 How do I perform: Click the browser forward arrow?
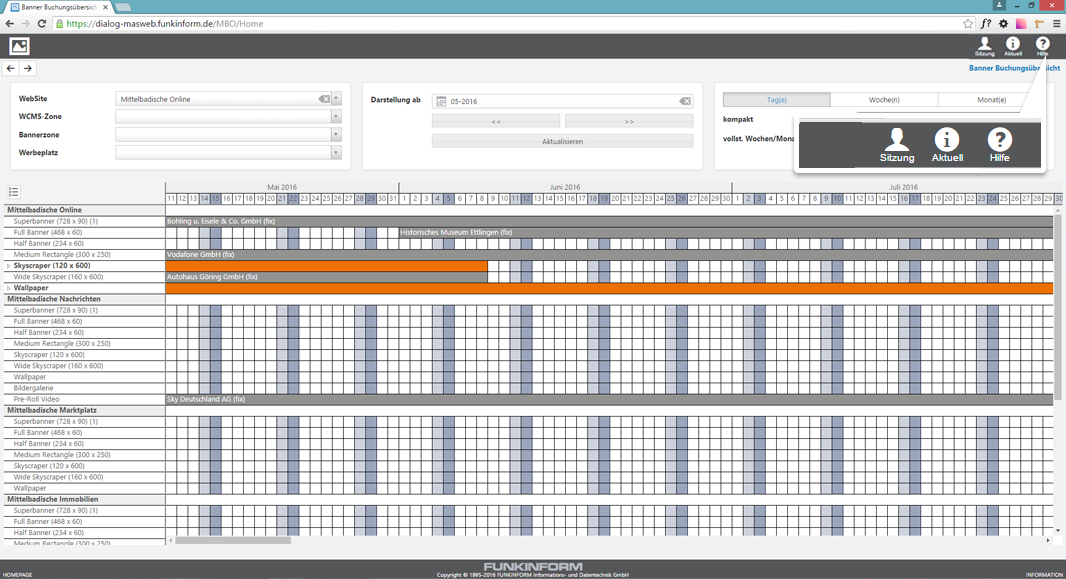click(26, 24)
